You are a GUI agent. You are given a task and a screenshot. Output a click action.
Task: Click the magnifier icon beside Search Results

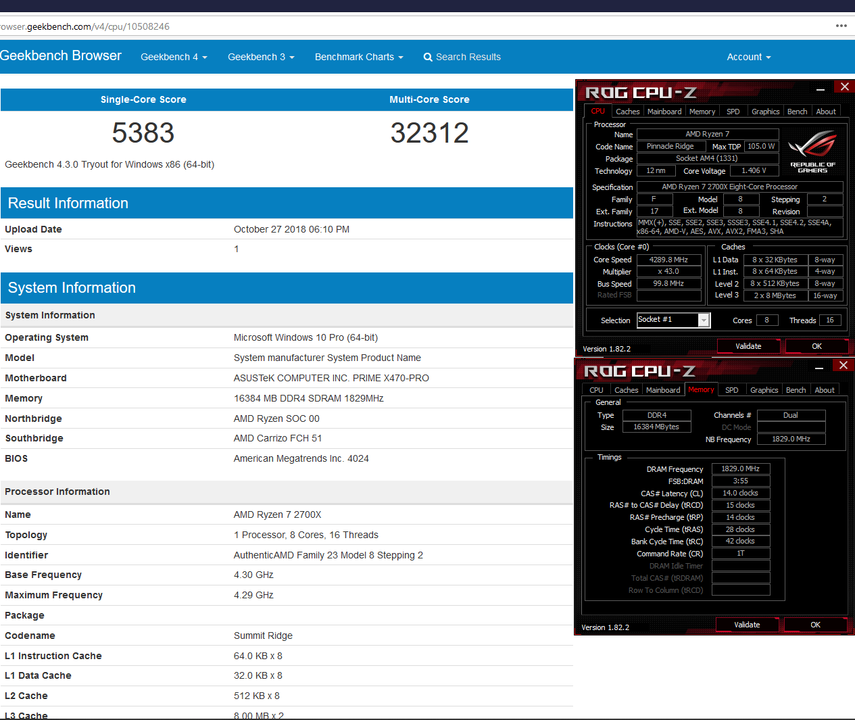[428, 57]
